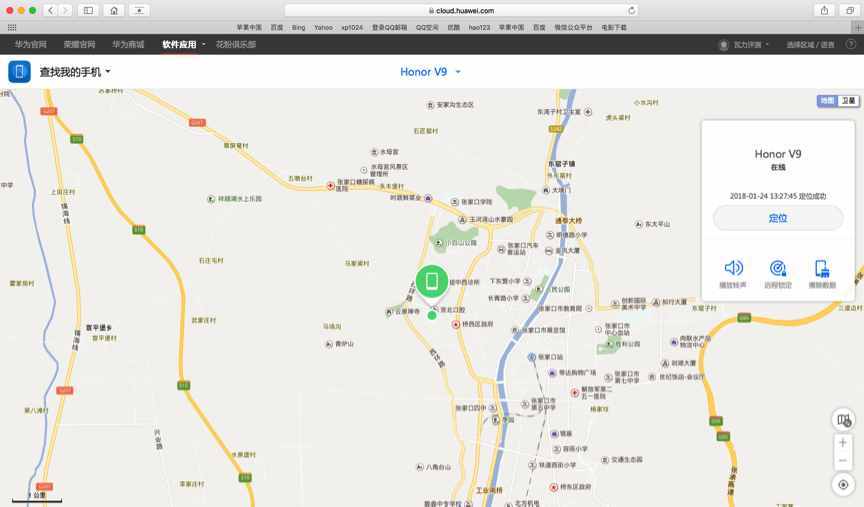Switch map to 卫星 satellite view
864x507 pixels.
[849, 100]
